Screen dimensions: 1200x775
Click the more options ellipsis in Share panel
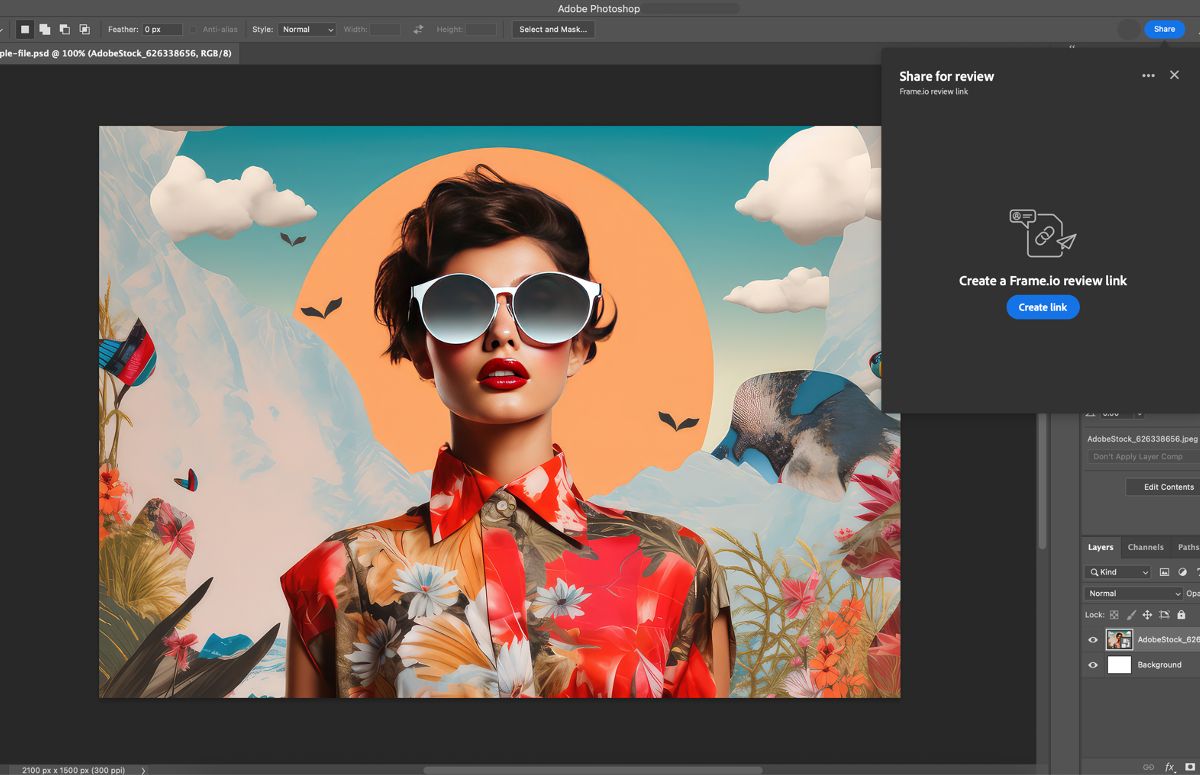[x=1148, y=74]
